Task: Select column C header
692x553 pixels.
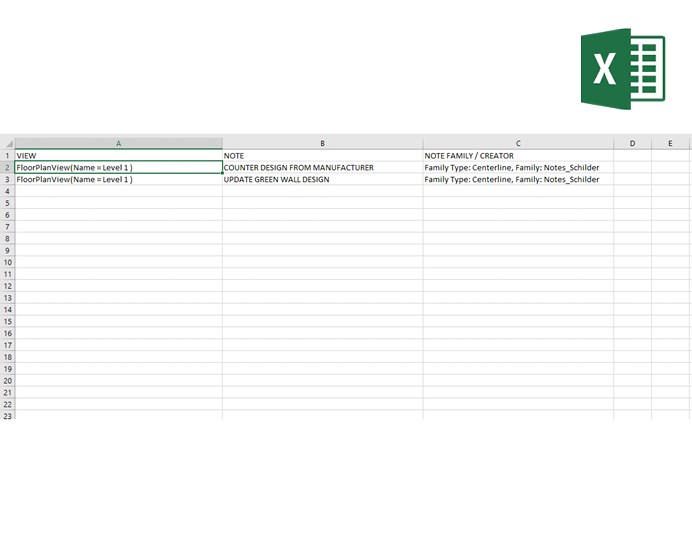Action: coord(518,144)
